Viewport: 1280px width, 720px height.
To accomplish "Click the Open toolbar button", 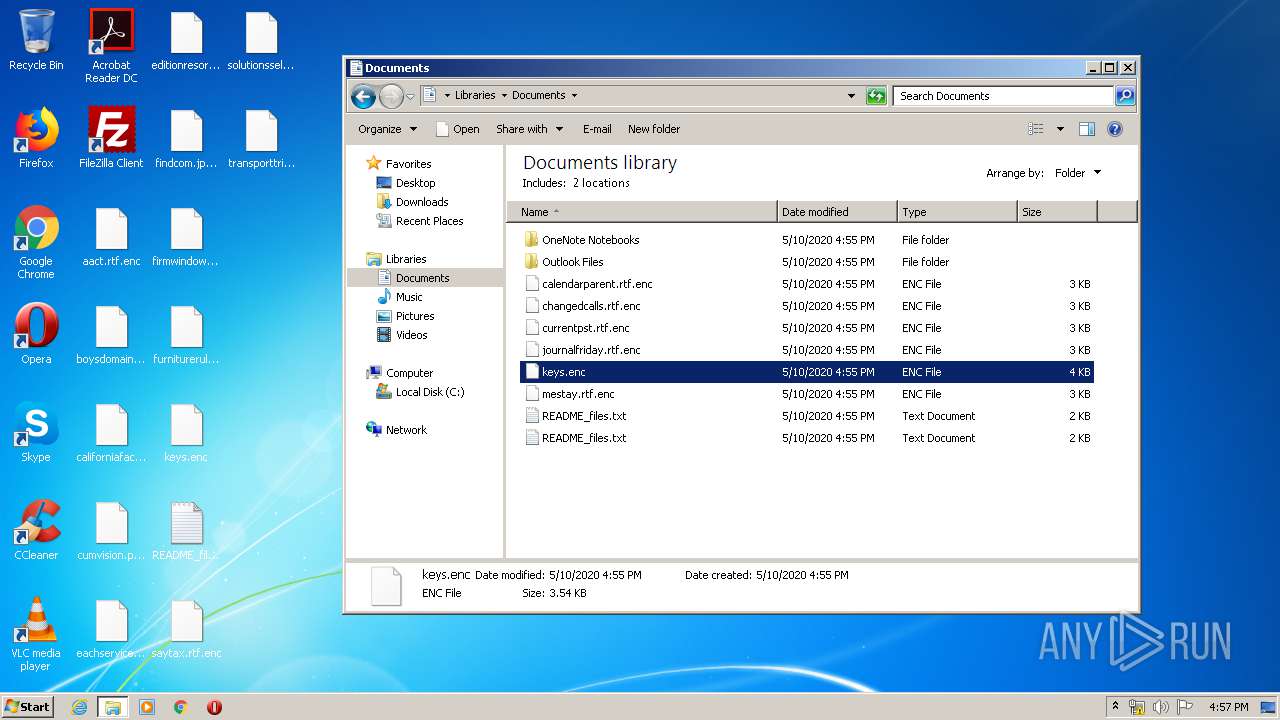I will [458, 129].
